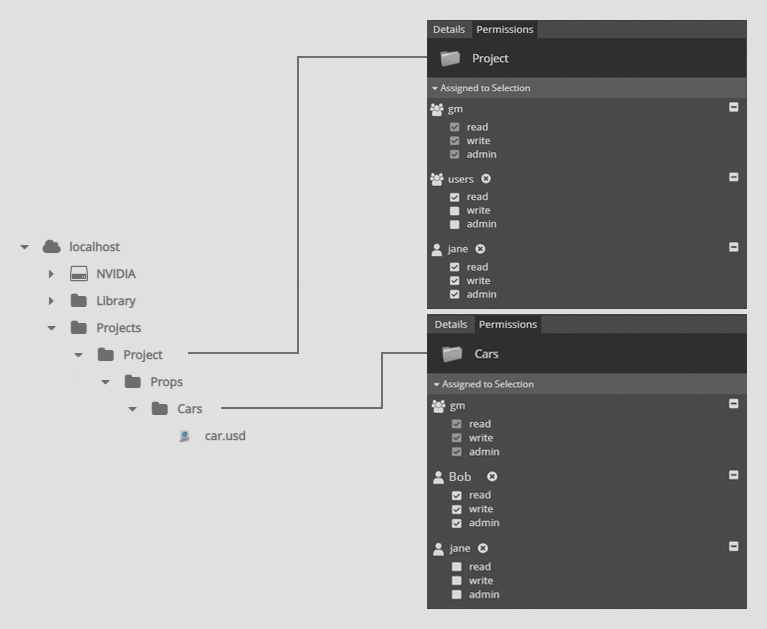Expand the NVIDIA tree node
The image size is (767, 629).
tap(51, 274)
